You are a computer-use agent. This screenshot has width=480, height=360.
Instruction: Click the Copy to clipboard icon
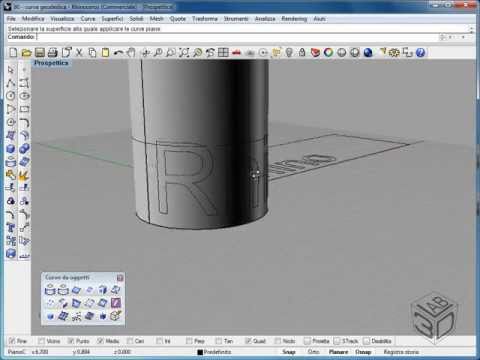coord(92,53)
